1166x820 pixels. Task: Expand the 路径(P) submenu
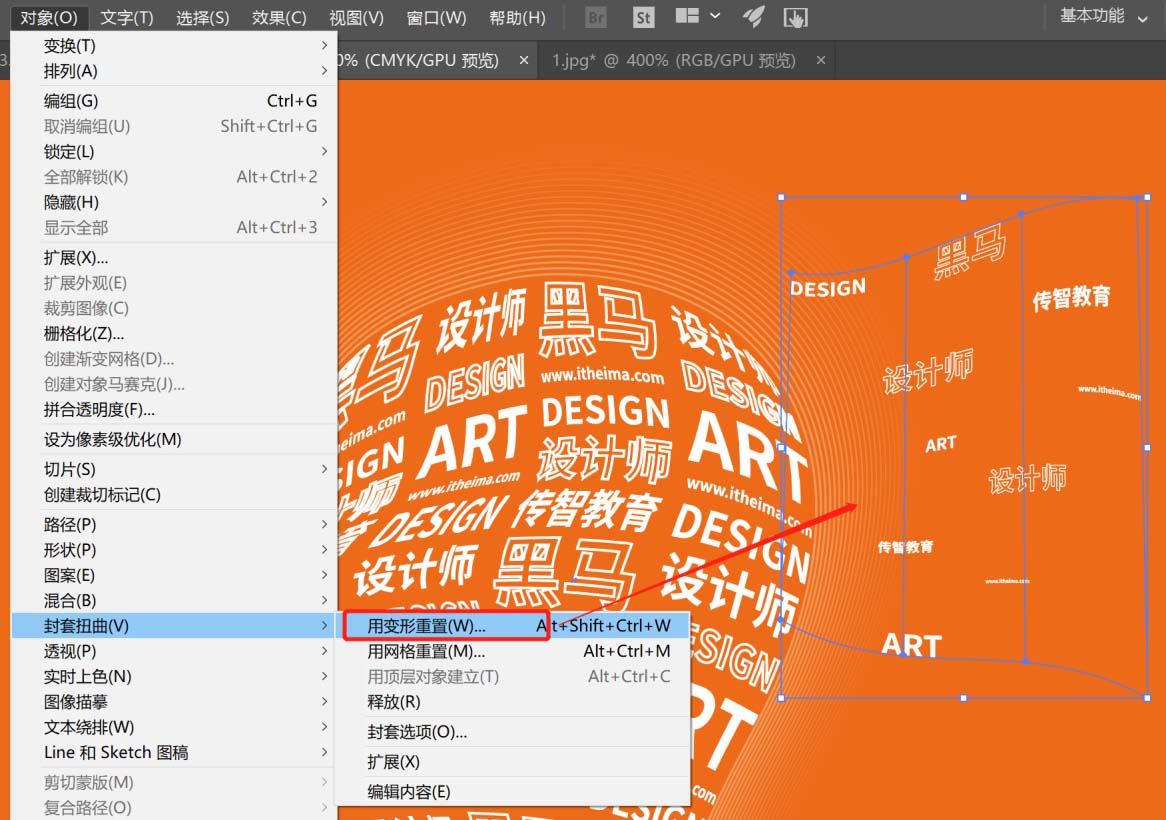tap(175, 525)
